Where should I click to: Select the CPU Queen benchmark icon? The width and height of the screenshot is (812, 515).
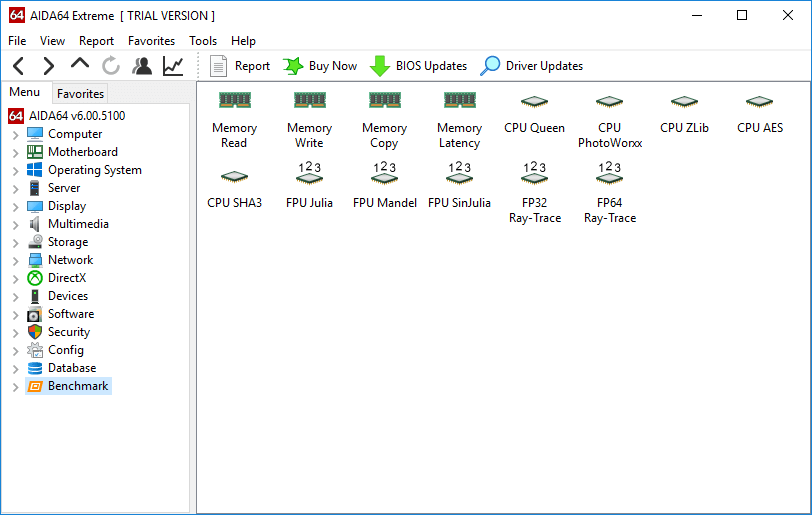[x=534, y=102]
